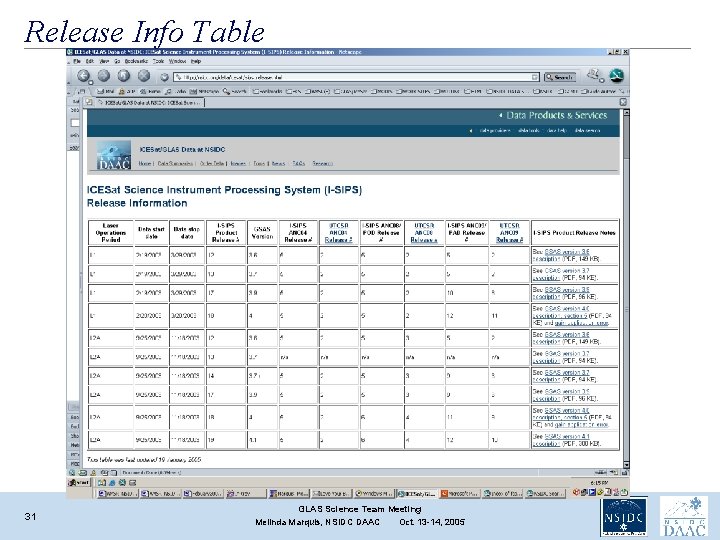The width and height of the screenshot is (720, 540).
Task: Click the Forward navigation button
Action: [104, 76]
